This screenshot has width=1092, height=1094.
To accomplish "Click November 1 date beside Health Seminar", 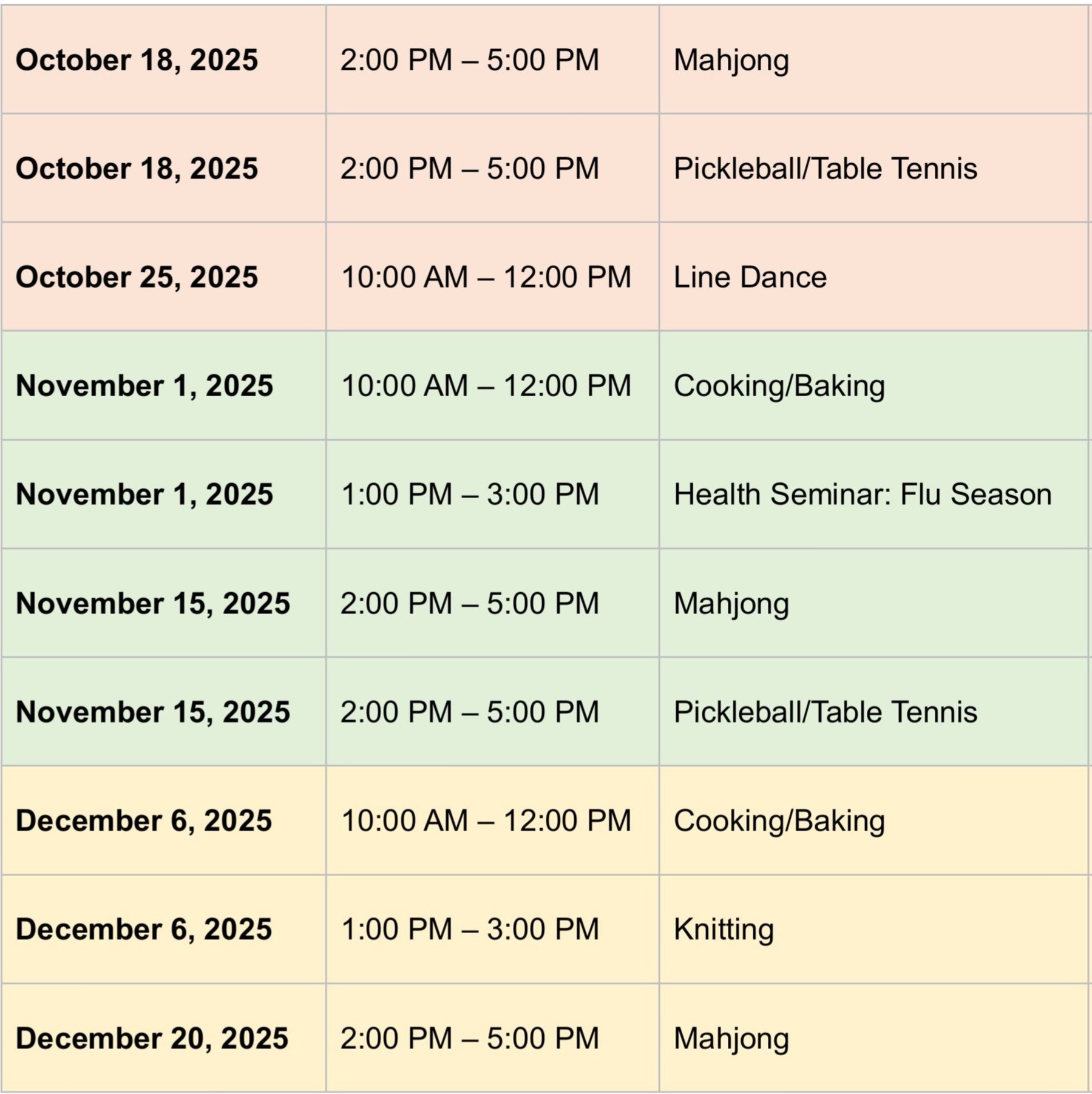I will (144, 495).
